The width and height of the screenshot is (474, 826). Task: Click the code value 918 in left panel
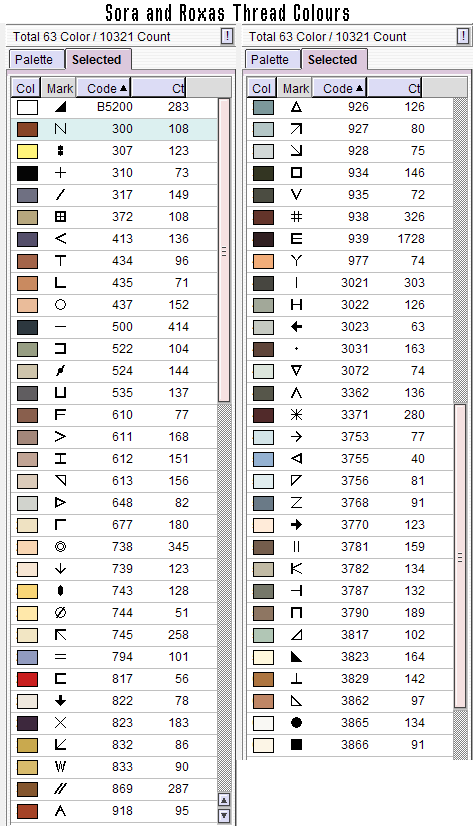tap(122, 811)
